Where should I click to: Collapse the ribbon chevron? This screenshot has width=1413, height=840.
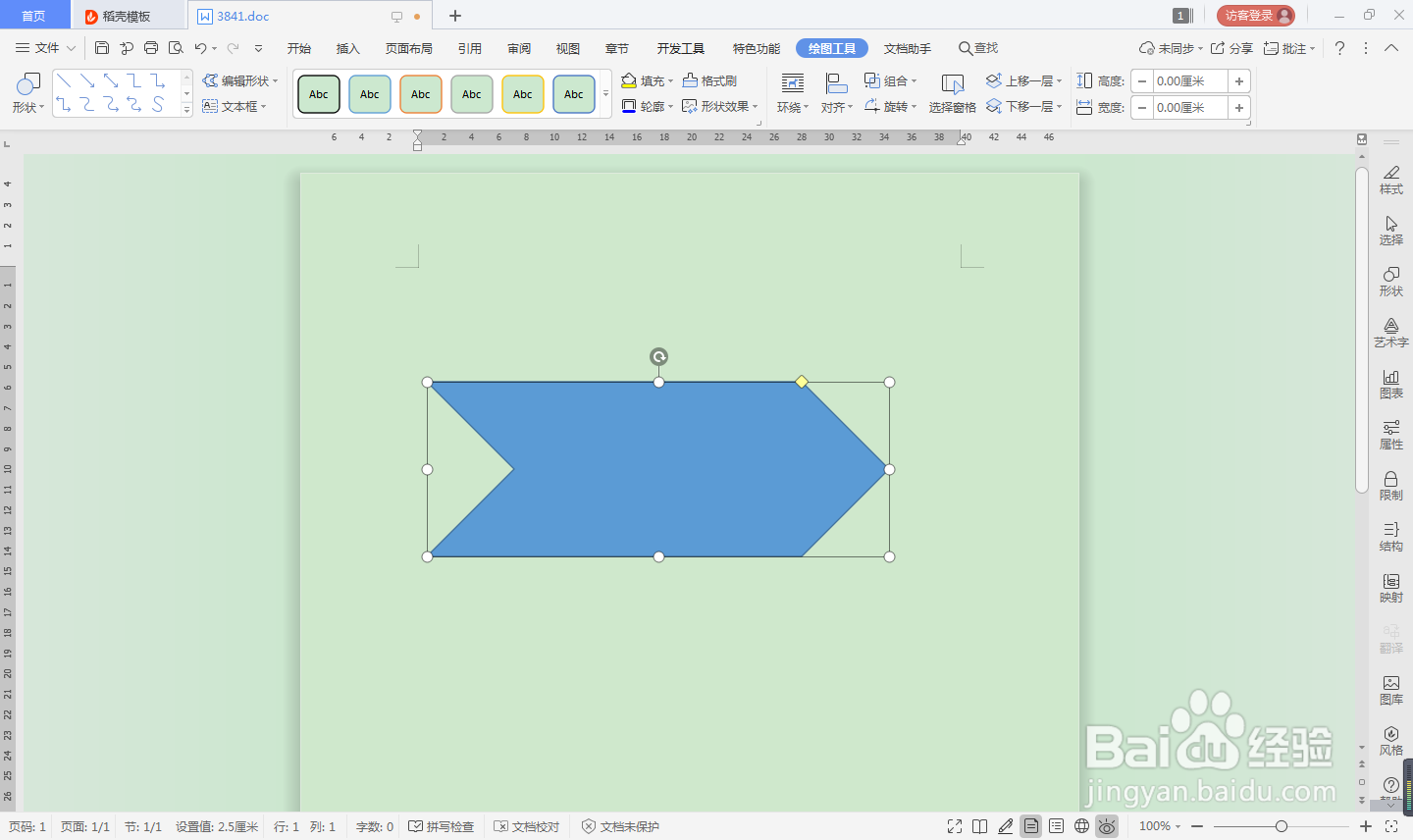coord(1391,48)
